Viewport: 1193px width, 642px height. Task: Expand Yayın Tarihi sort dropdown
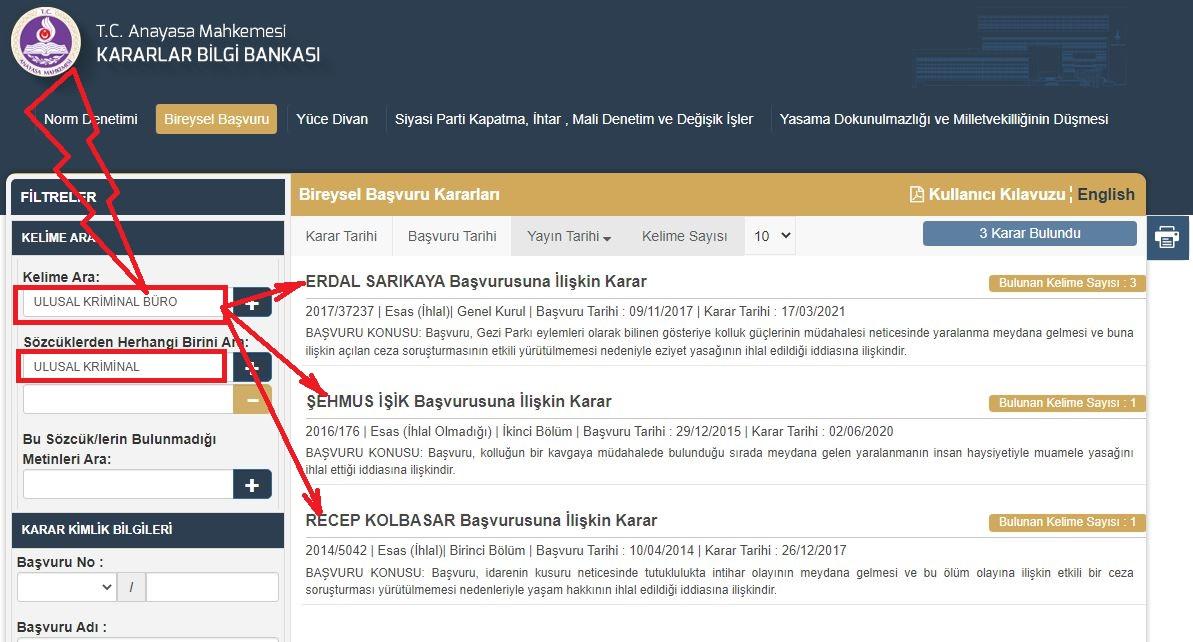pos(569,236)
